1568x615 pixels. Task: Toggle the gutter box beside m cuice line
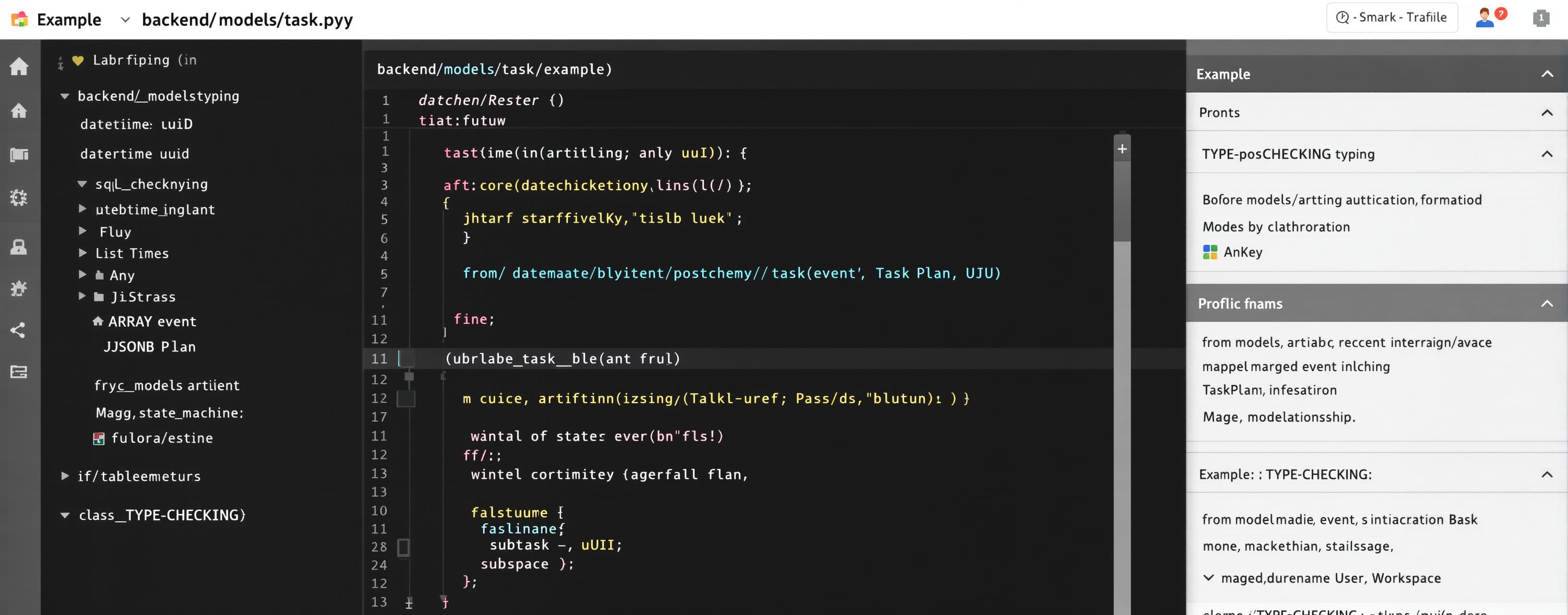tap(406, 399)
